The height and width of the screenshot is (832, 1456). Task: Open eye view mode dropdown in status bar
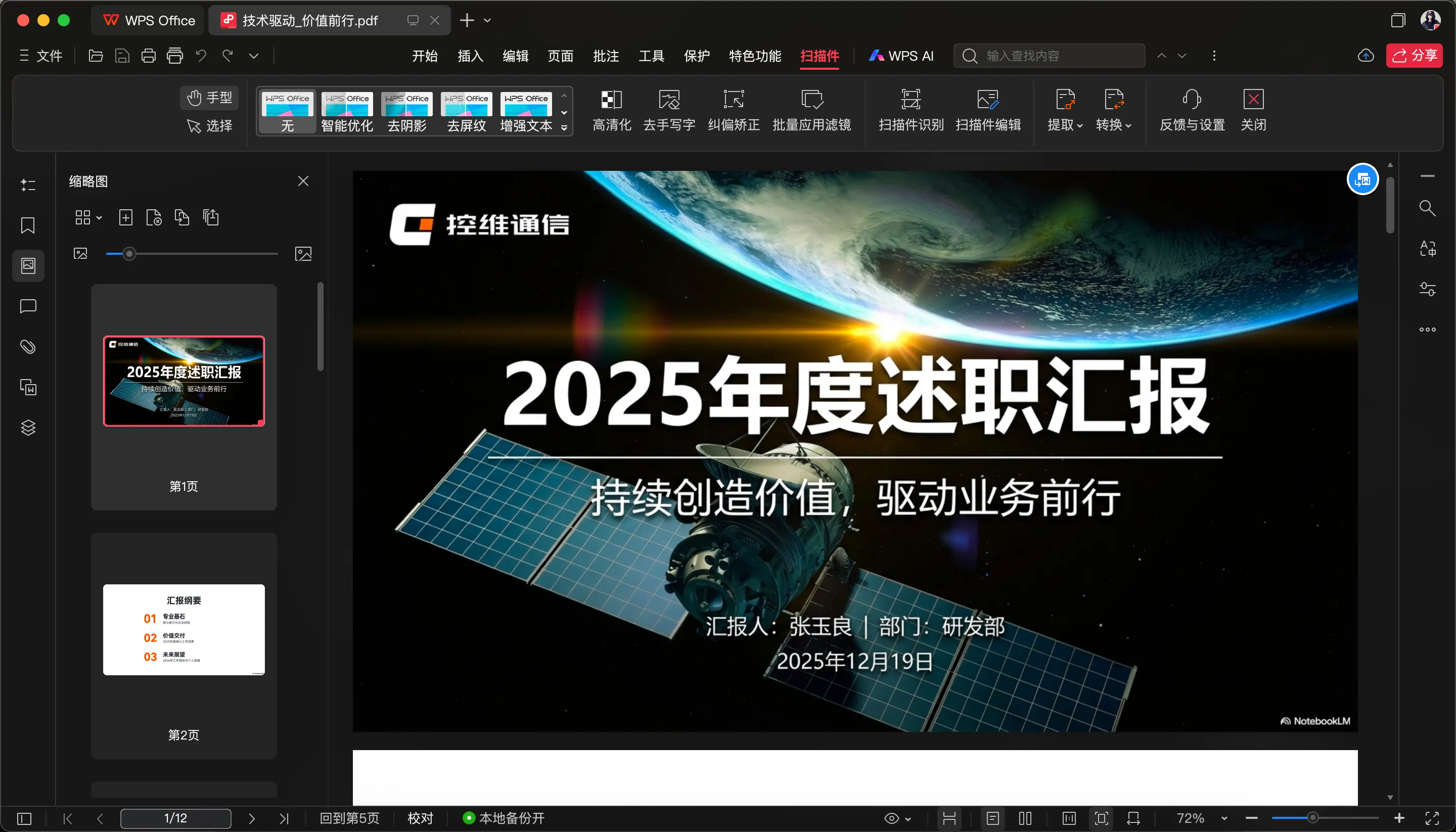click(x=898, y=818)
